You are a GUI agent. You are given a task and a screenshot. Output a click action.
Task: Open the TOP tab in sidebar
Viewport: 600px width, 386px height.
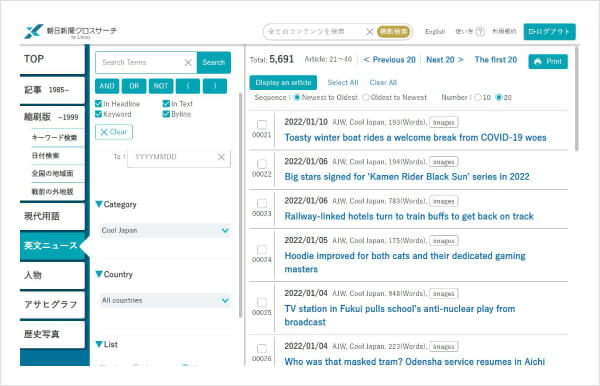tap(52, 59)
